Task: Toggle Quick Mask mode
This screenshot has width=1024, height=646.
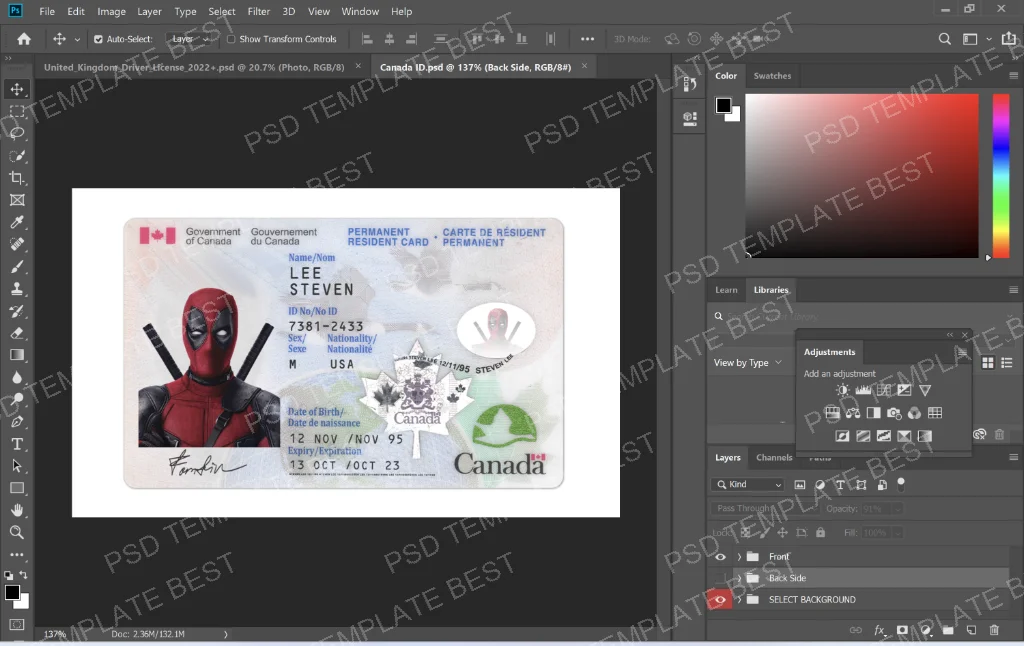Action: click(17, 624)
